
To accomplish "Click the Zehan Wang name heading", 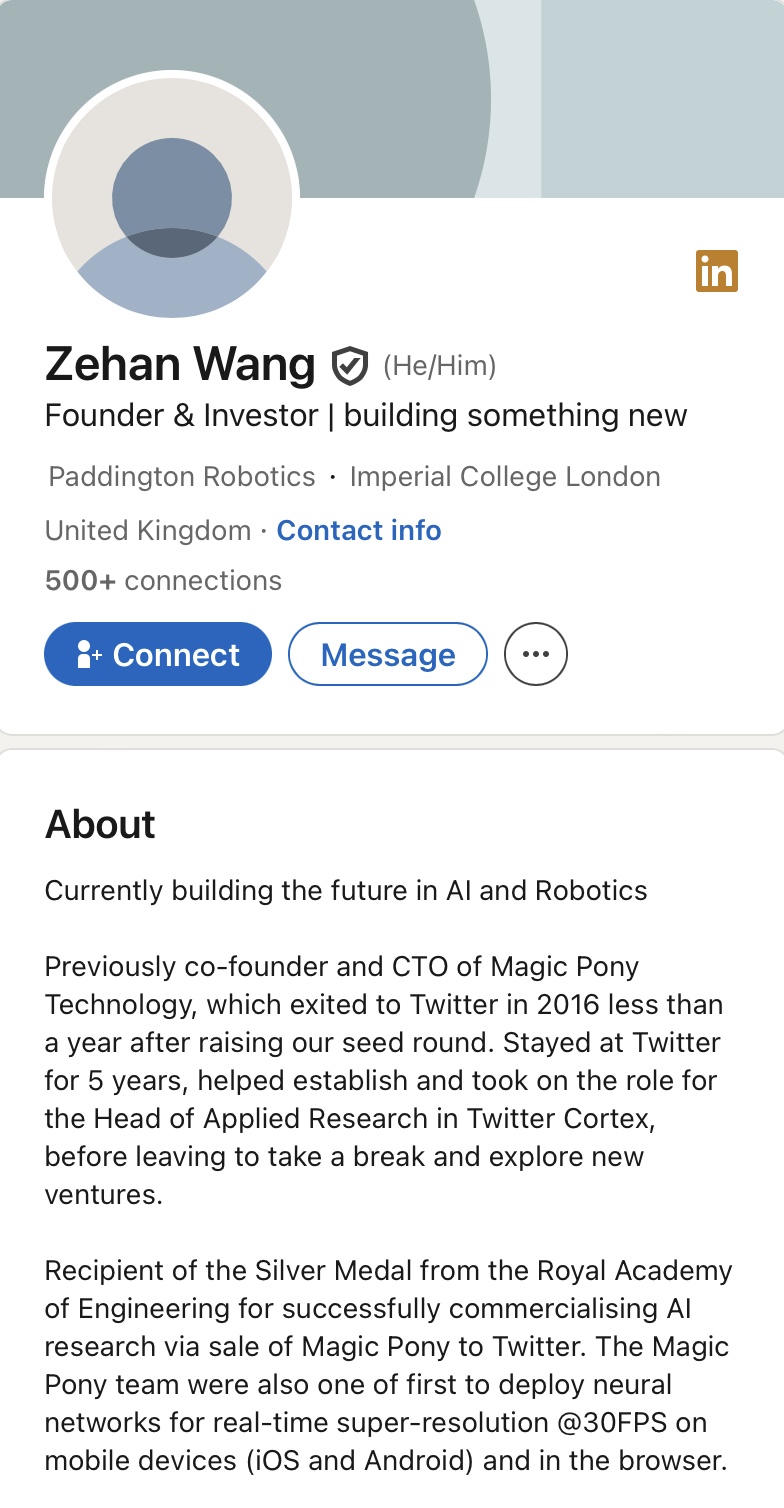I will pyautogui.click(x=180, y=364).
